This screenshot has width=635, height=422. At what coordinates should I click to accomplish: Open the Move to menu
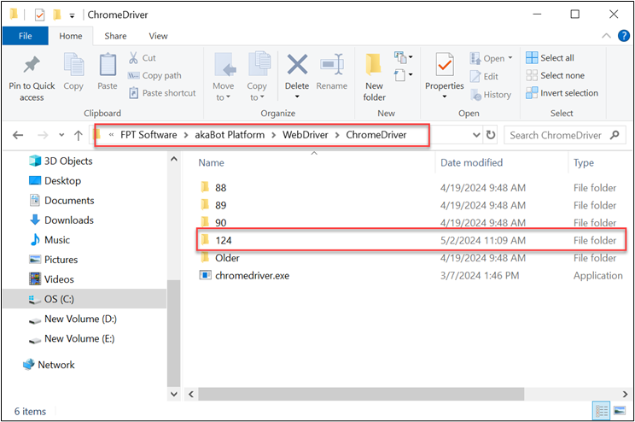coord(223,77)
